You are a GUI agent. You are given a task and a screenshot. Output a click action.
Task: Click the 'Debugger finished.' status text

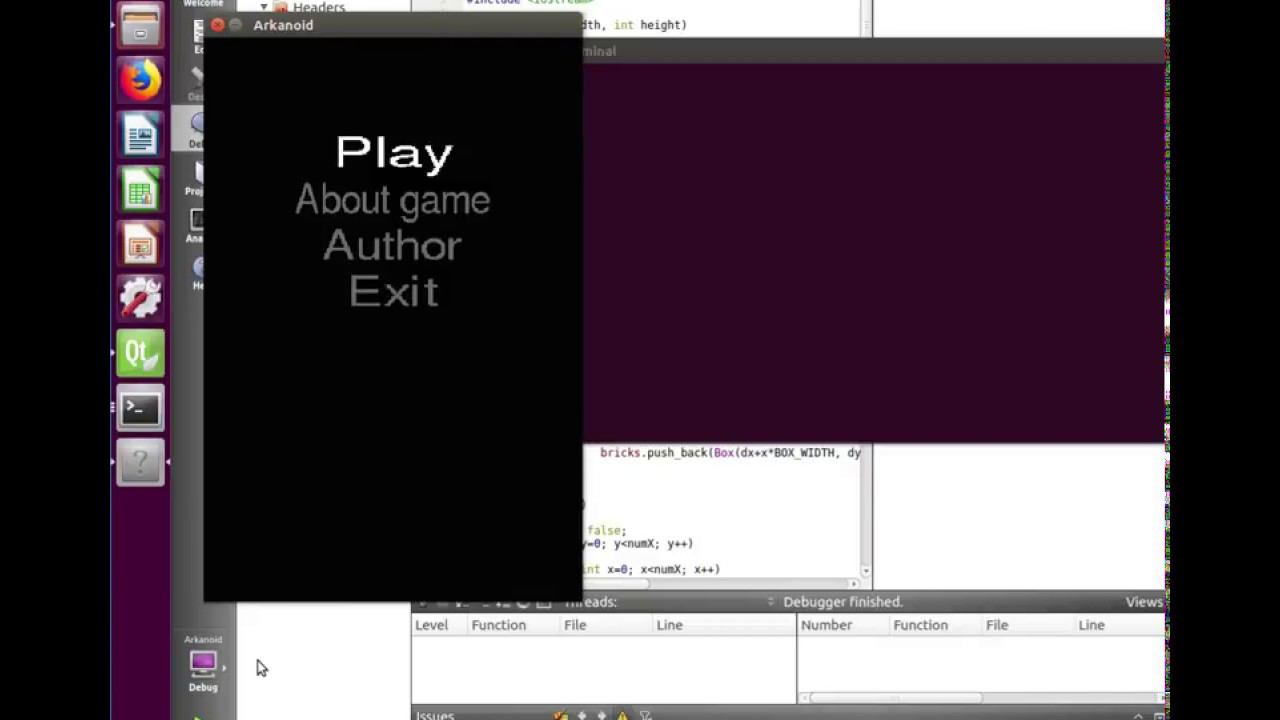click(x=843, y=602)
